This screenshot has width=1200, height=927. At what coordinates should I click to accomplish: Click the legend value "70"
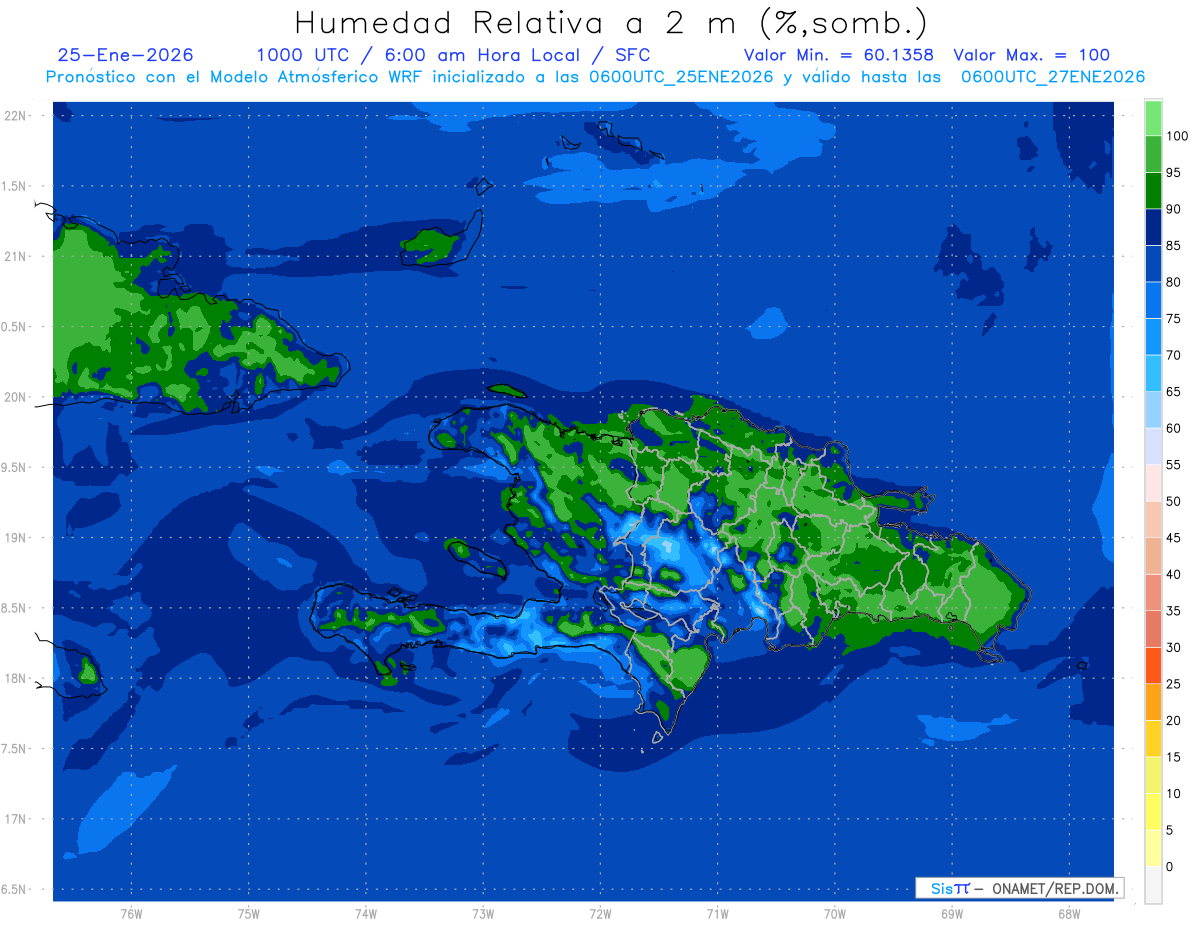coord(1174,355)
